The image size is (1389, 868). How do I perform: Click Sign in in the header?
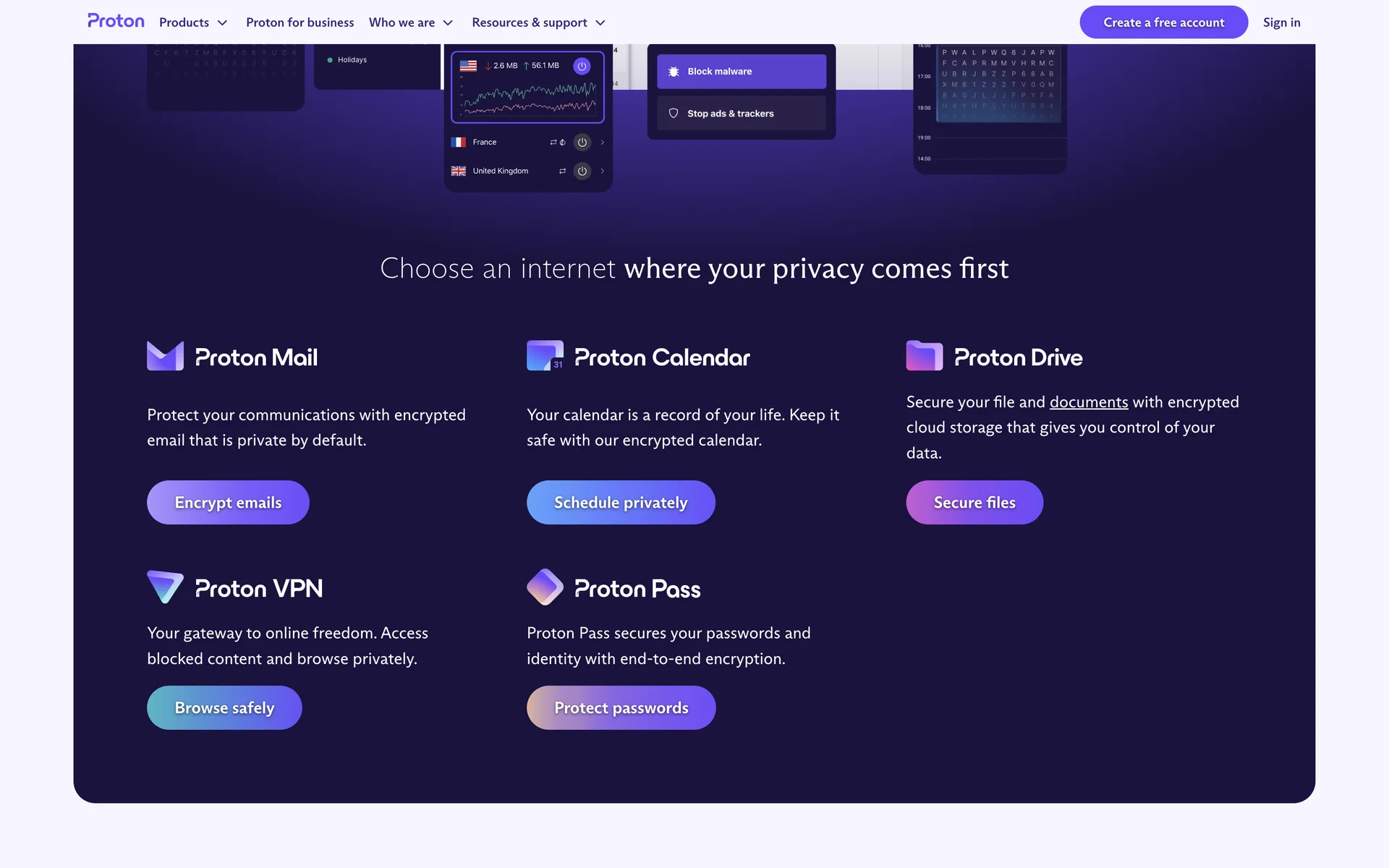point(1281,22)
